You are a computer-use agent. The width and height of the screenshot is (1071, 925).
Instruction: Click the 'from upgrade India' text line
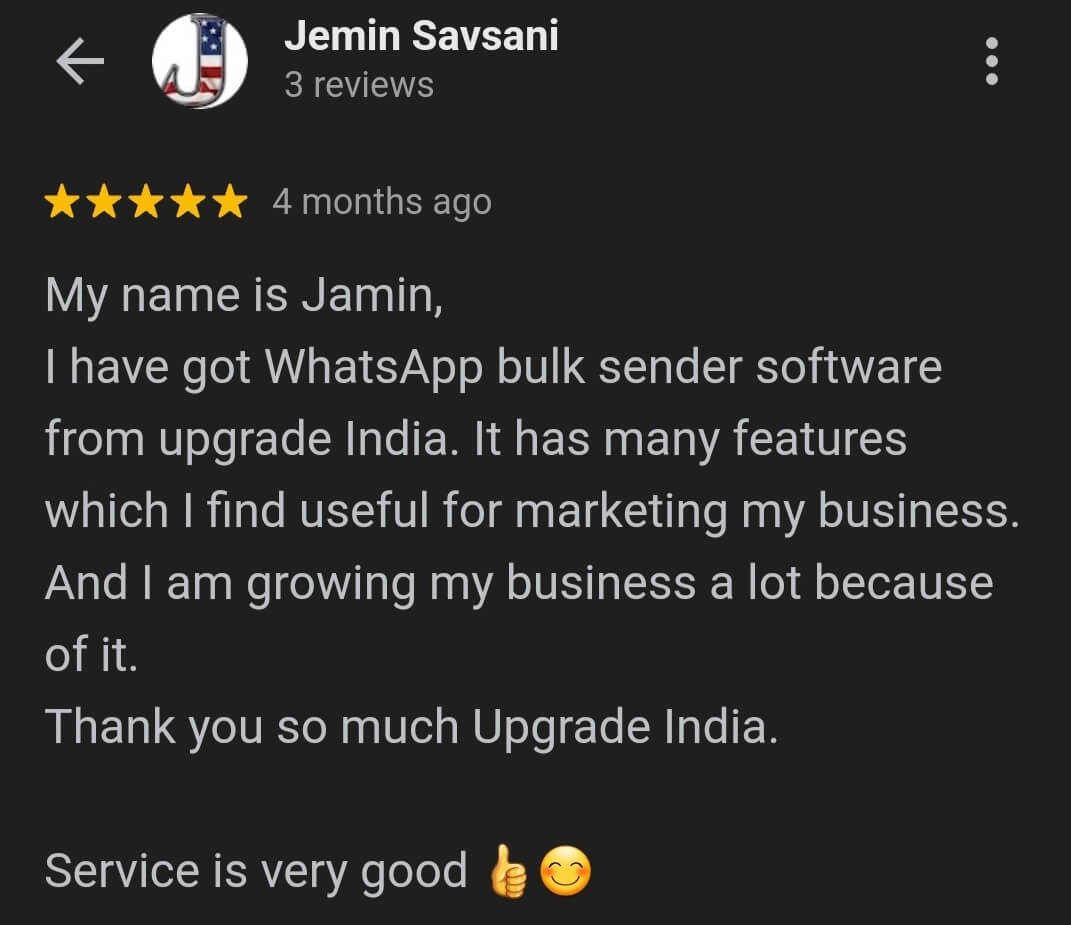pyautogui.click(x=476, y=439)
